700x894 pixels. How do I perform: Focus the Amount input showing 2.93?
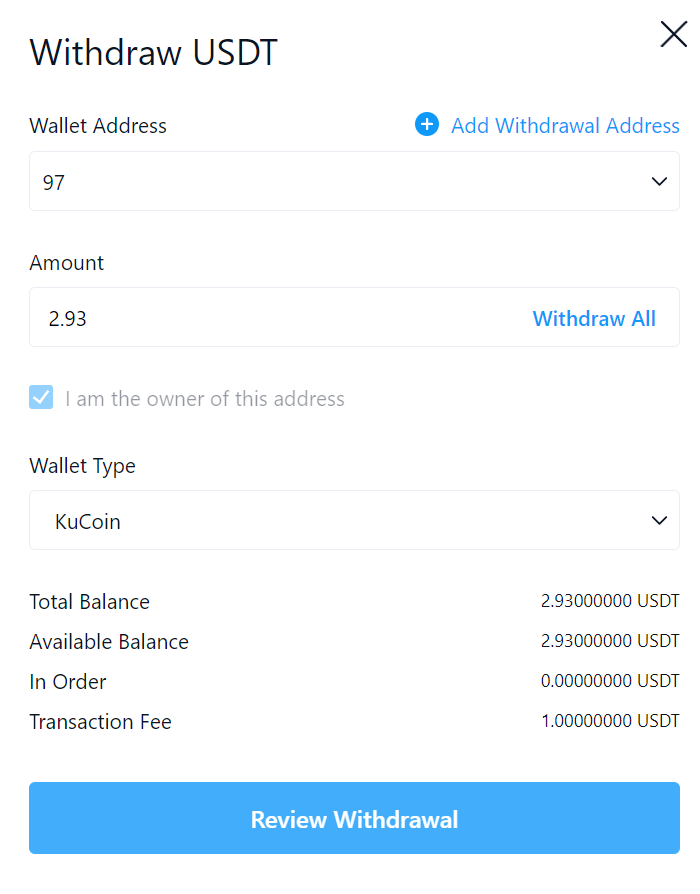[x=270, y=318]
